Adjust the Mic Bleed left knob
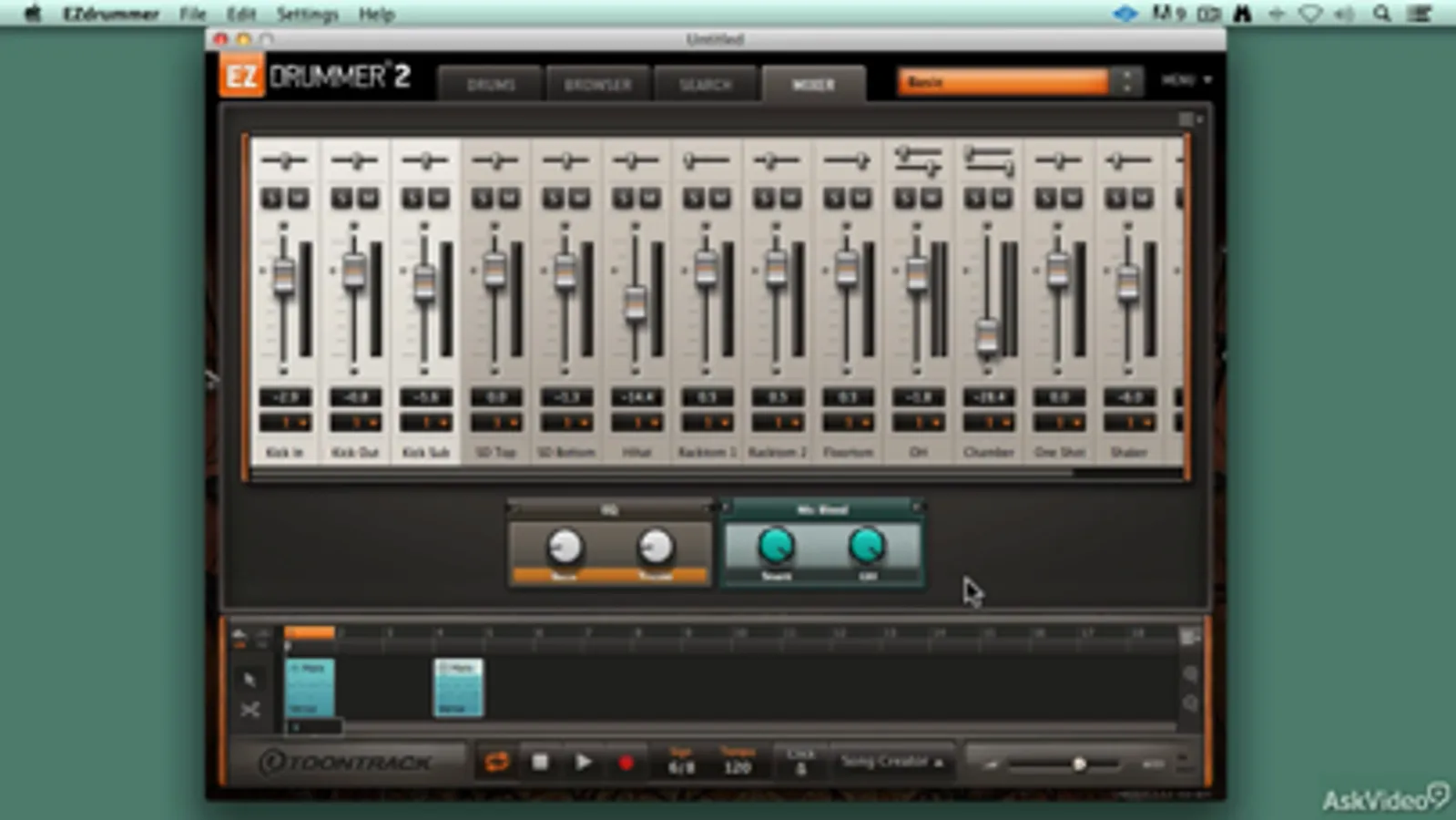Screen dimensions: 1456x820 coord(776,546)
